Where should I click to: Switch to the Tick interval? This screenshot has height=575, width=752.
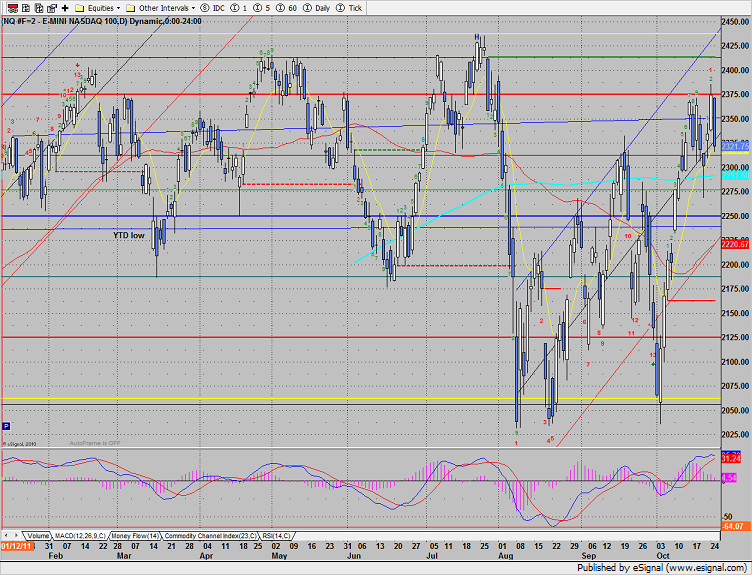click(349, 8)
